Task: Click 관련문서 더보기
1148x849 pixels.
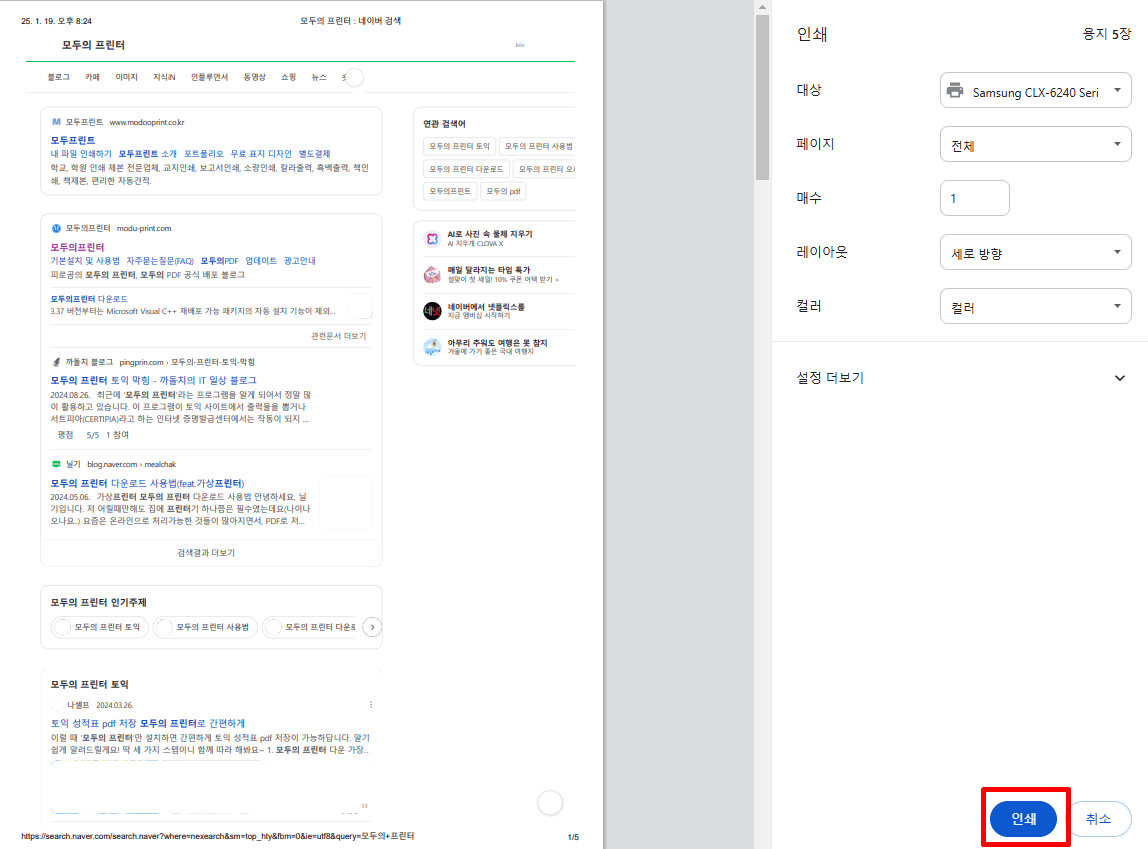Action: pyautogui.click(x=338, y=336)
